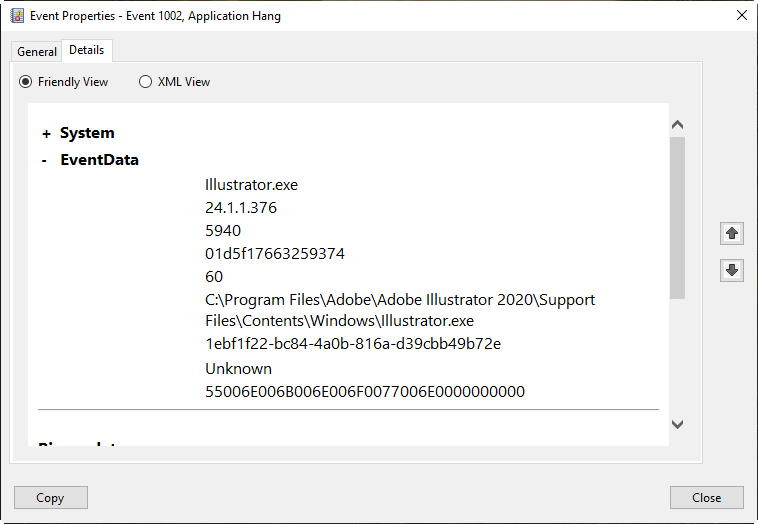
Task: Select the Details tab
Action: pos(87,50)
